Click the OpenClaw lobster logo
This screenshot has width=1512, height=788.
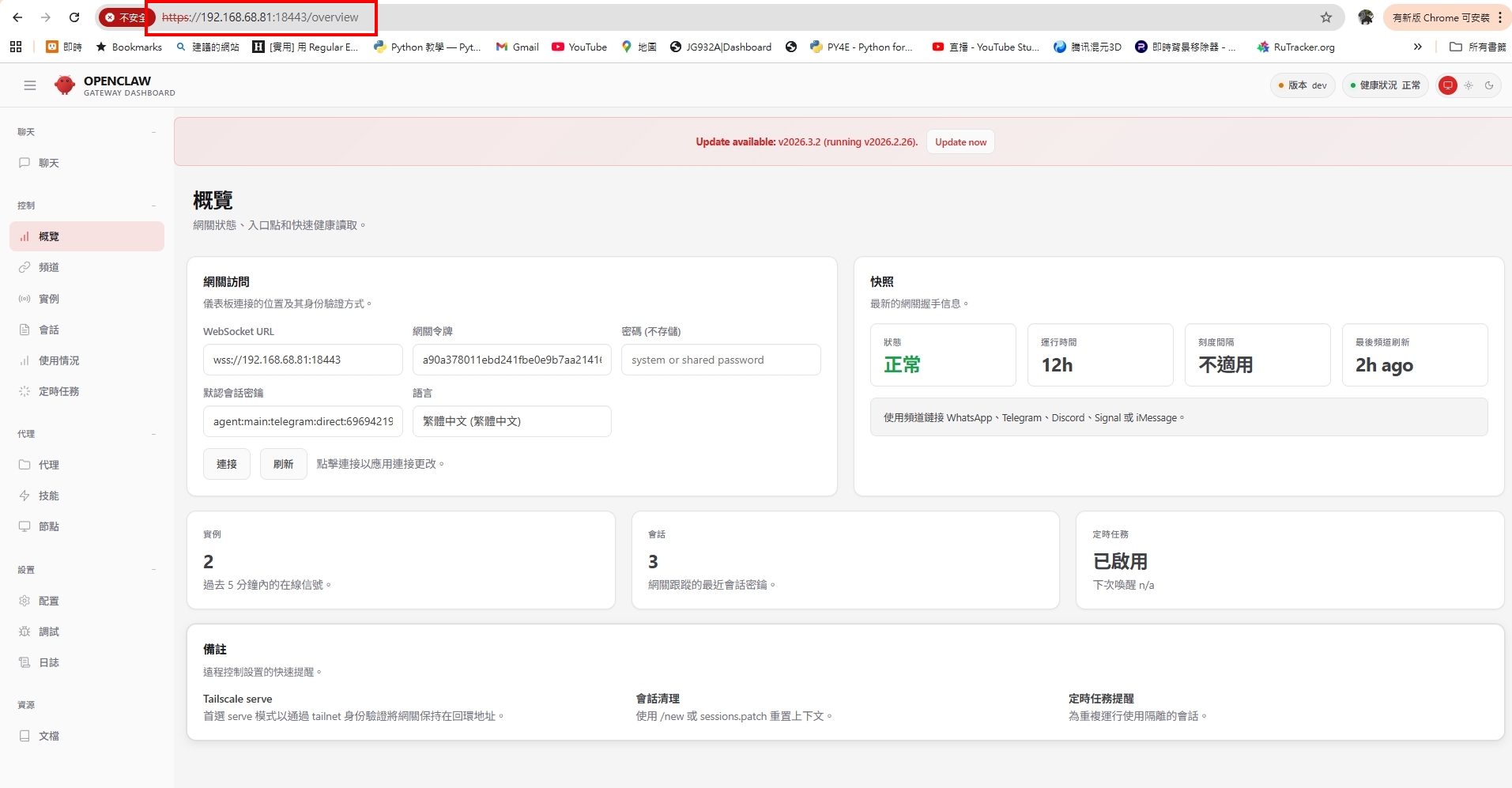coord(65,85)
